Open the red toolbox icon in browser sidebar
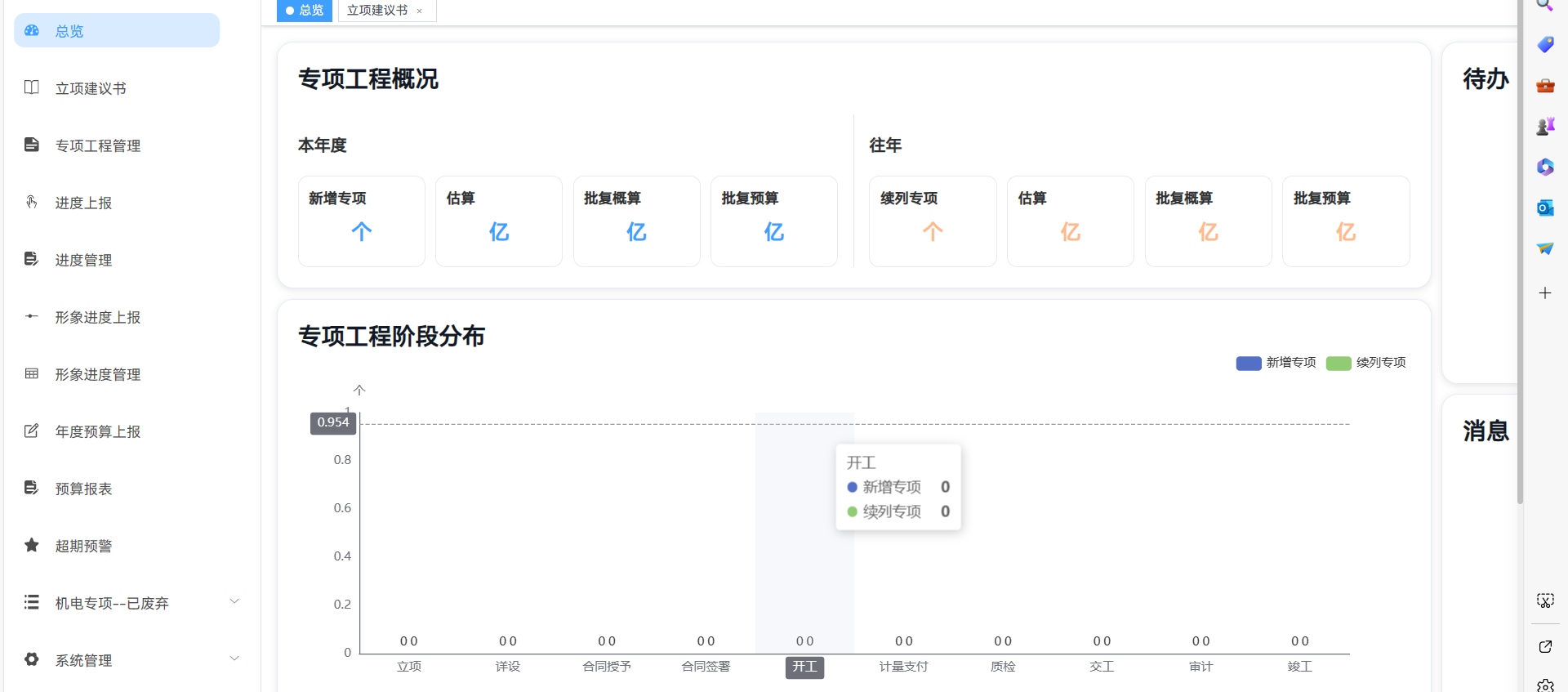The width and height of the screenshot is (1568, 692). (x=1545, y=85)
